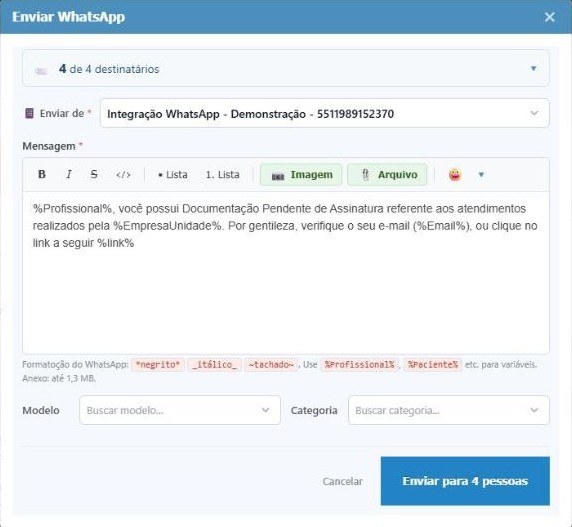Click the phone icon beside Enviar de
This screenshot has width=572, height=527.
pos(29,113)
